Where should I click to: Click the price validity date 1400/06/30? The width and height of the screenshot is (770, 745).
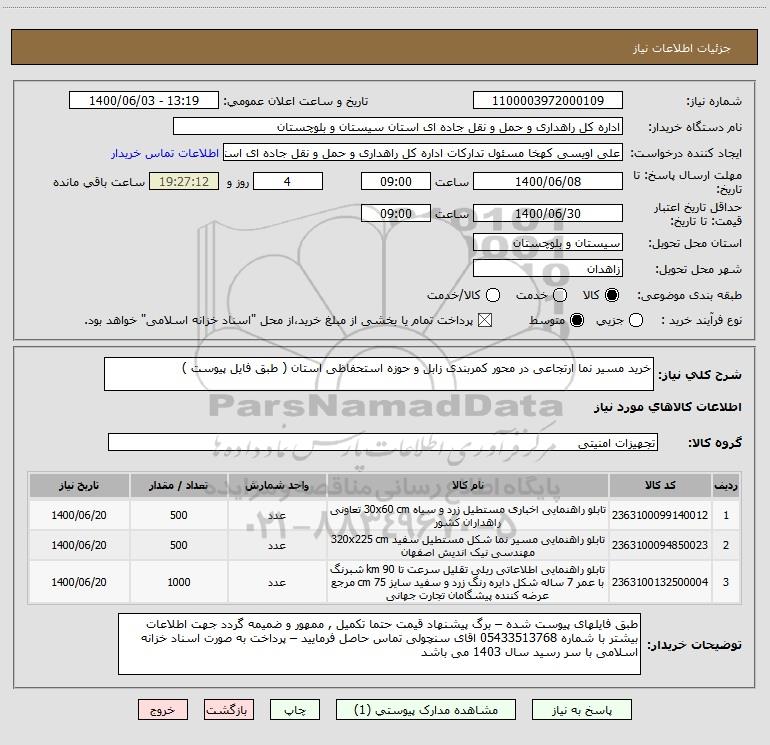pos(548,213)
